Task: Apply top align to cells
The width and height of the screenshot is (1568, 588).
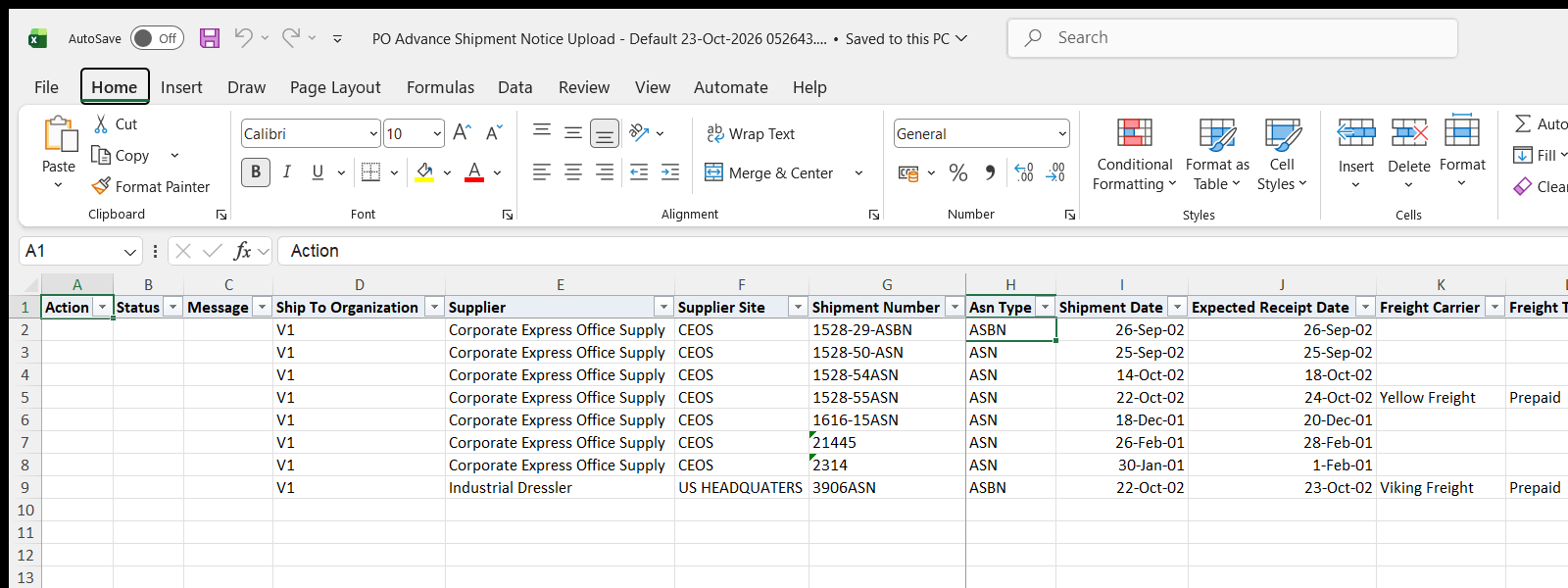Action: click(542, 132)
